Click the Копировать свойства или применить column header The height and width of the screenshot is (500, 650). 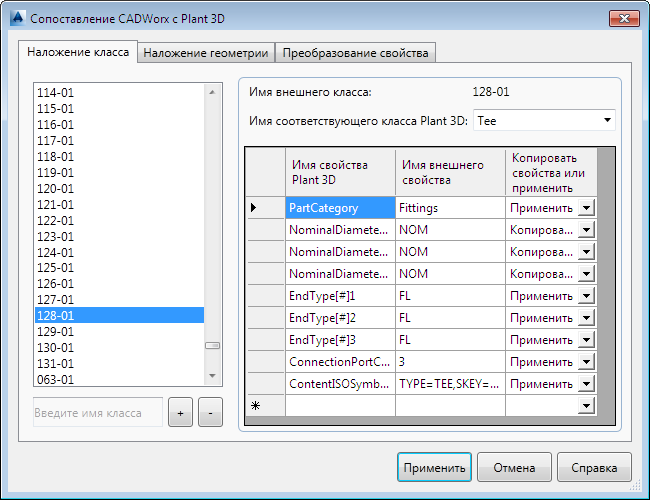pos(551,172)
